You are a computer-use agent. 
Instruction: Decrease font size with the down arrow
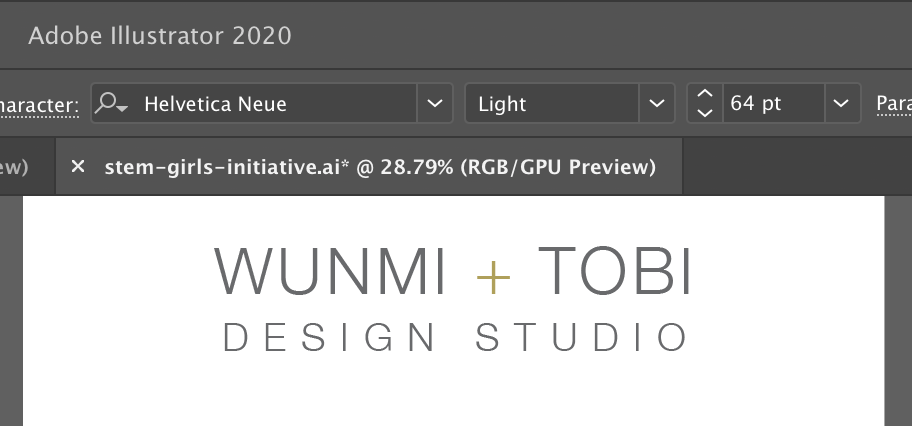pos(705,113)
